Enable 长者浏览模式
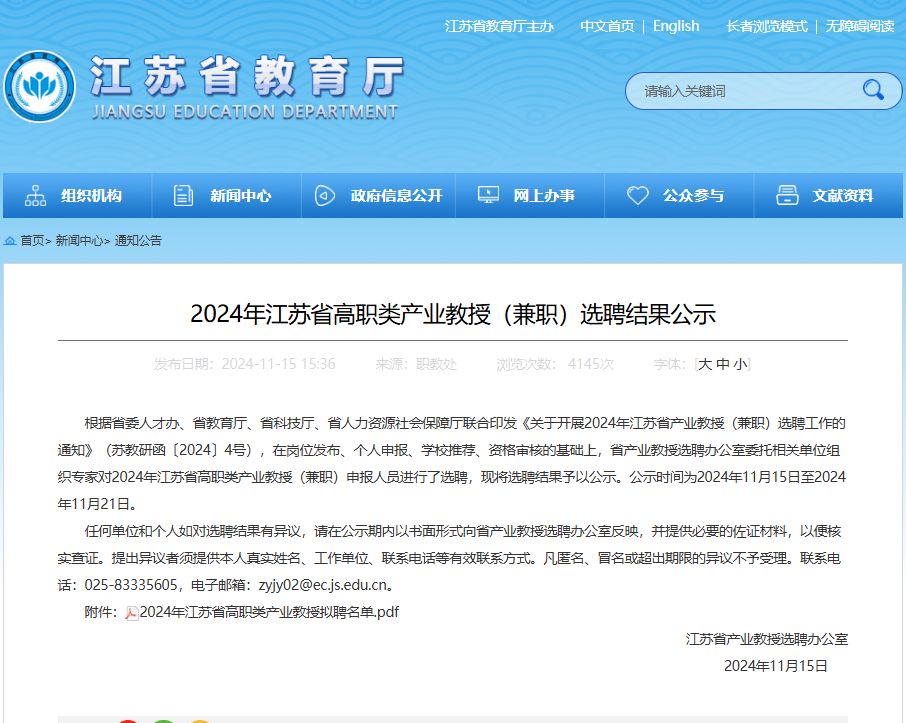906x723 pixels. coord(767,26)
